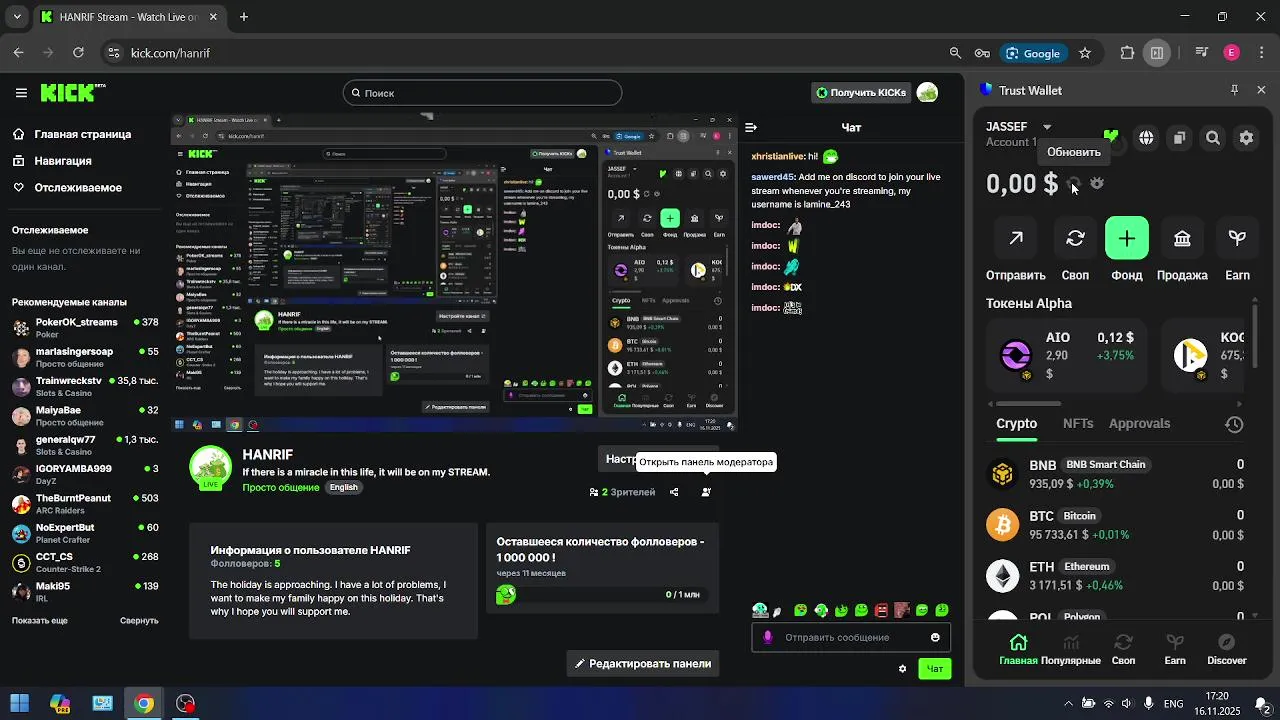Click the HANRIF stream video preview
The width and height of the screenshot is (1280, 720).
click(454, 272)
